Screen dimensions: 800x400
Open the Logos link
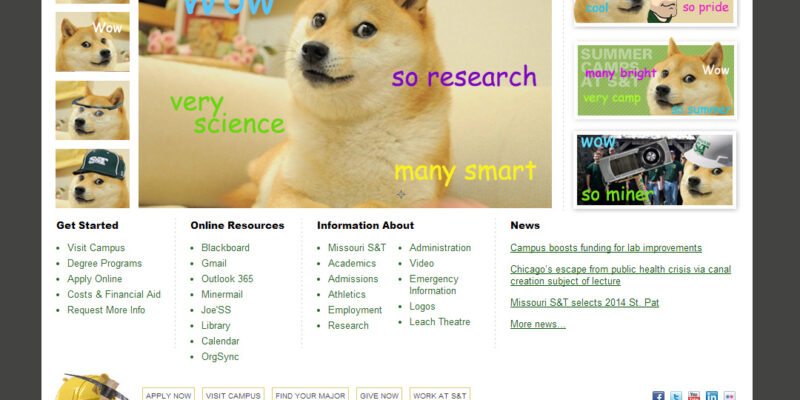(422, 307)
